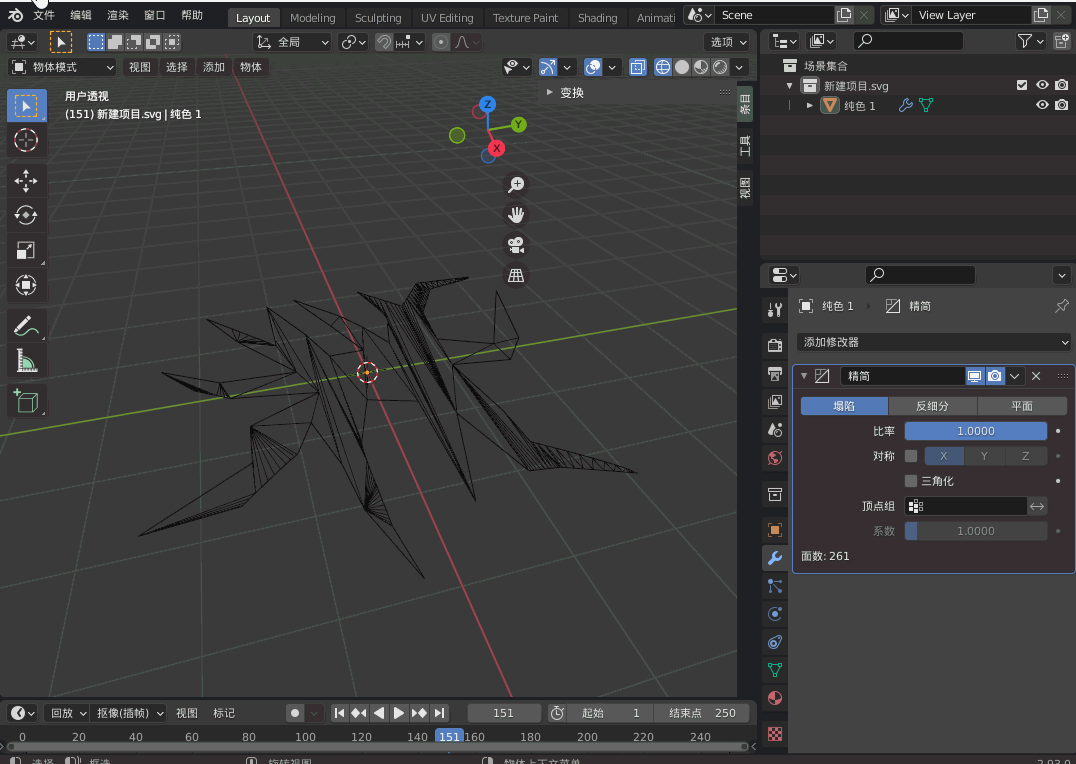Screen dimensions: 1076x764
Task: Toggle modifier display in render
Action: point(994,376)
